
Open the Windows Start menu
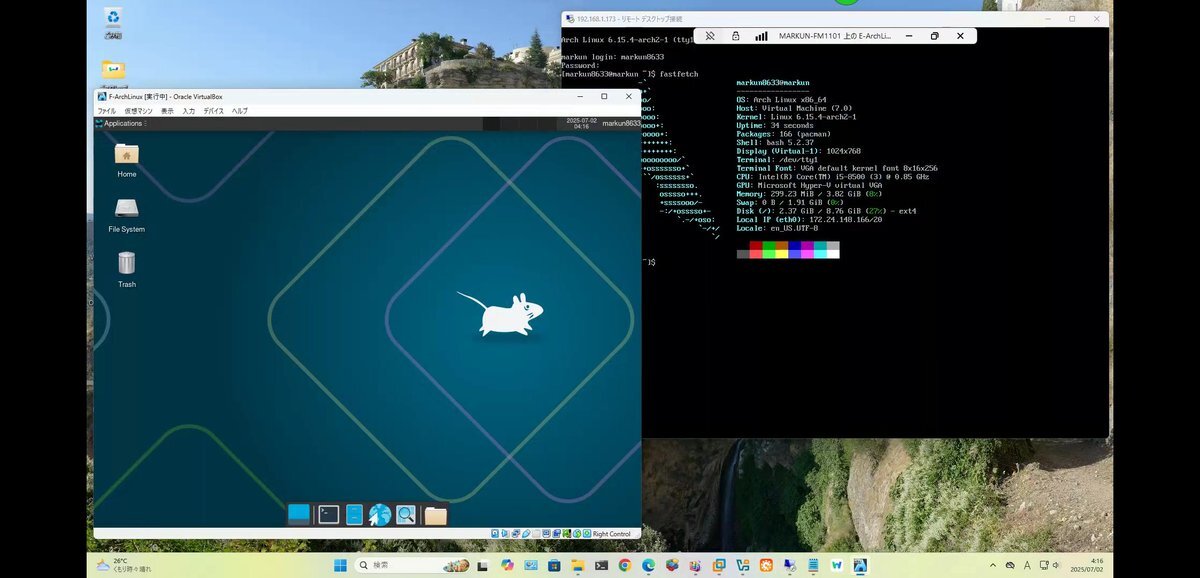point(340,565)
